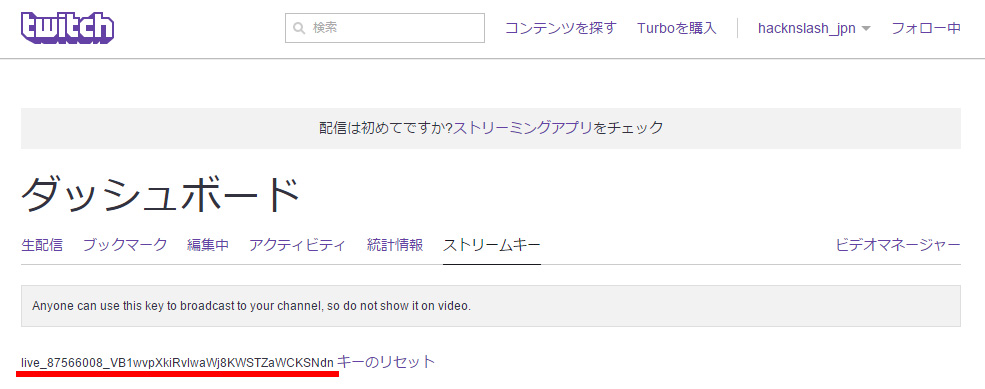Viewport: 985px width, 389px height.
Task: Expand the hacknslash_jpn account dropdown arrow
Action: coord(866,29)
